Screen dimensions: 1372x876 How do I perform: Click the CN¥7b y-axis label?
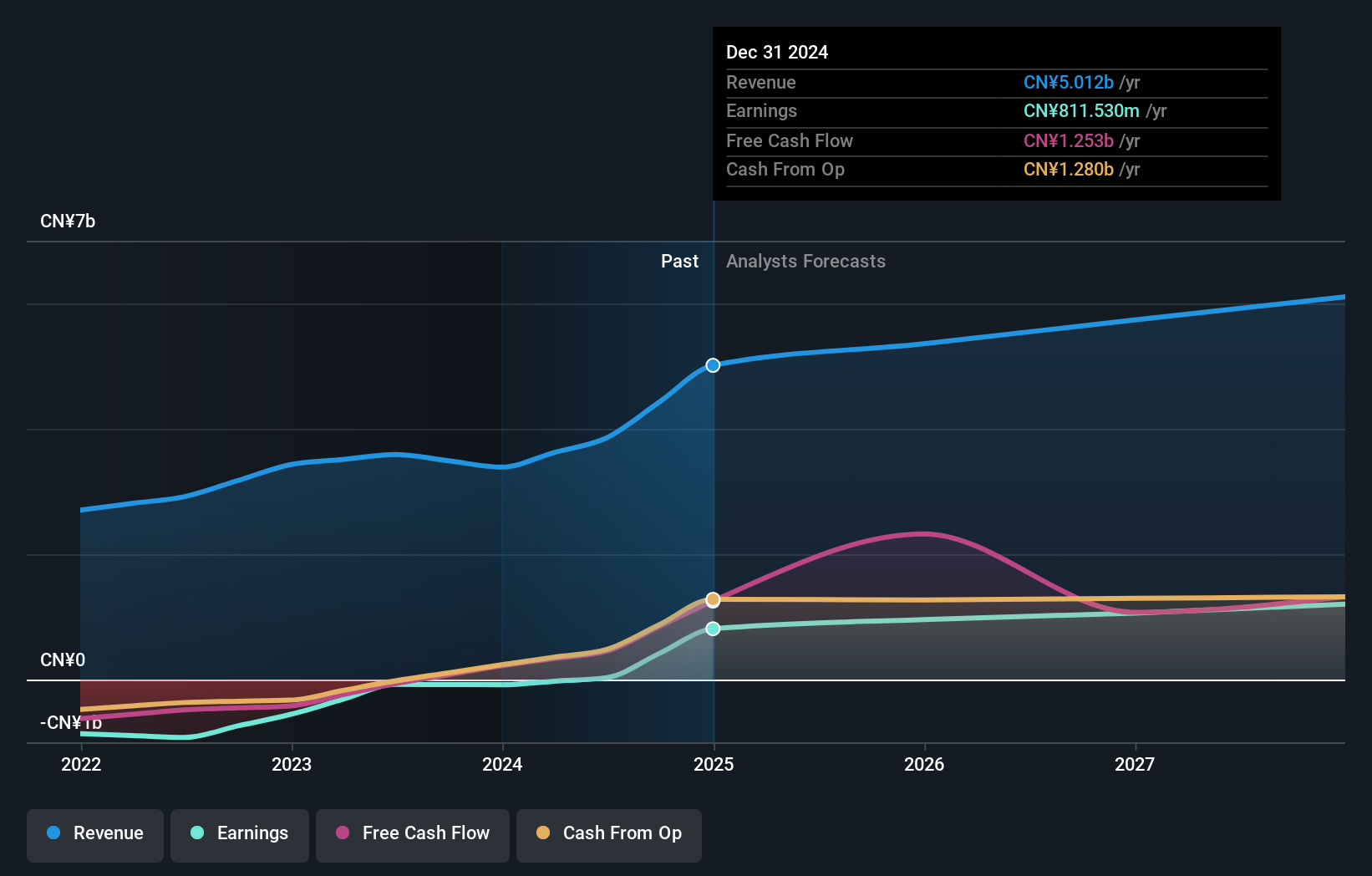point(68,222)
